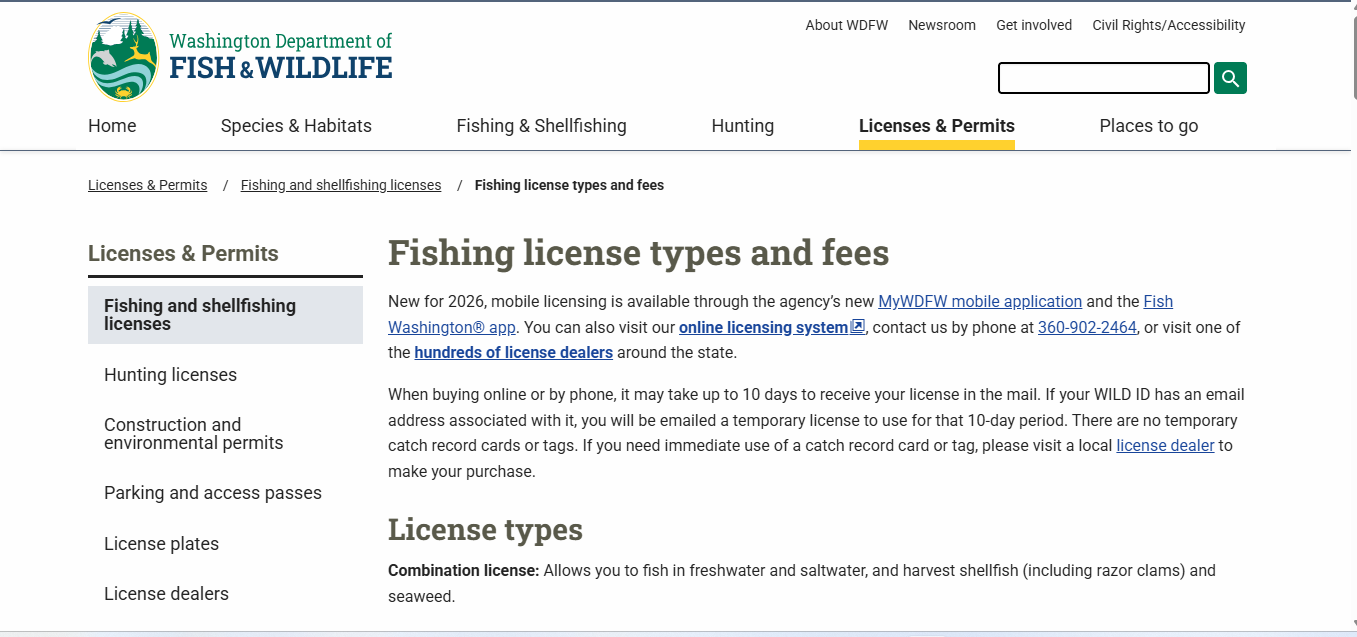
Task: Open the Fishing & Shellfishing menu
Action: [x=541, y=126]
